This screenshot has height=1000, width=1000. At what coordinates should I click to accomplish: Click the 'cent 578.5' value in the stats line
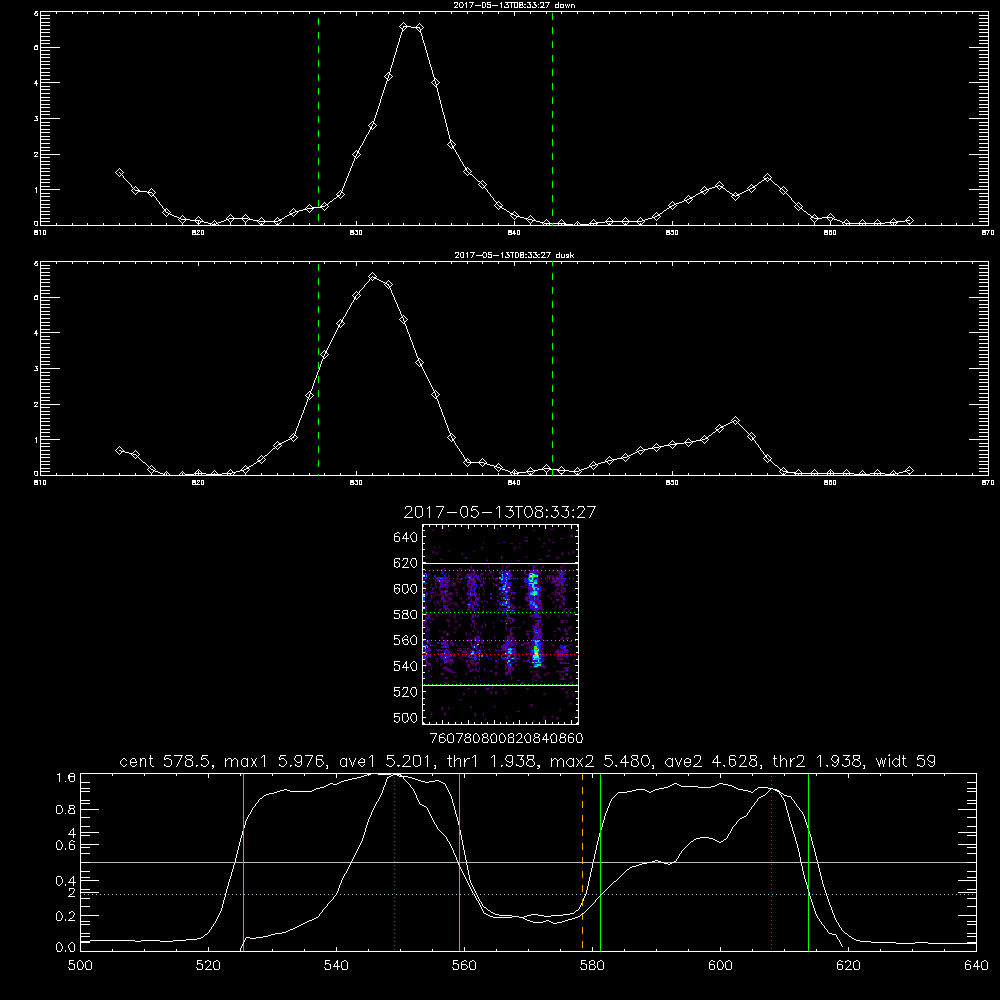pos(168,761)
